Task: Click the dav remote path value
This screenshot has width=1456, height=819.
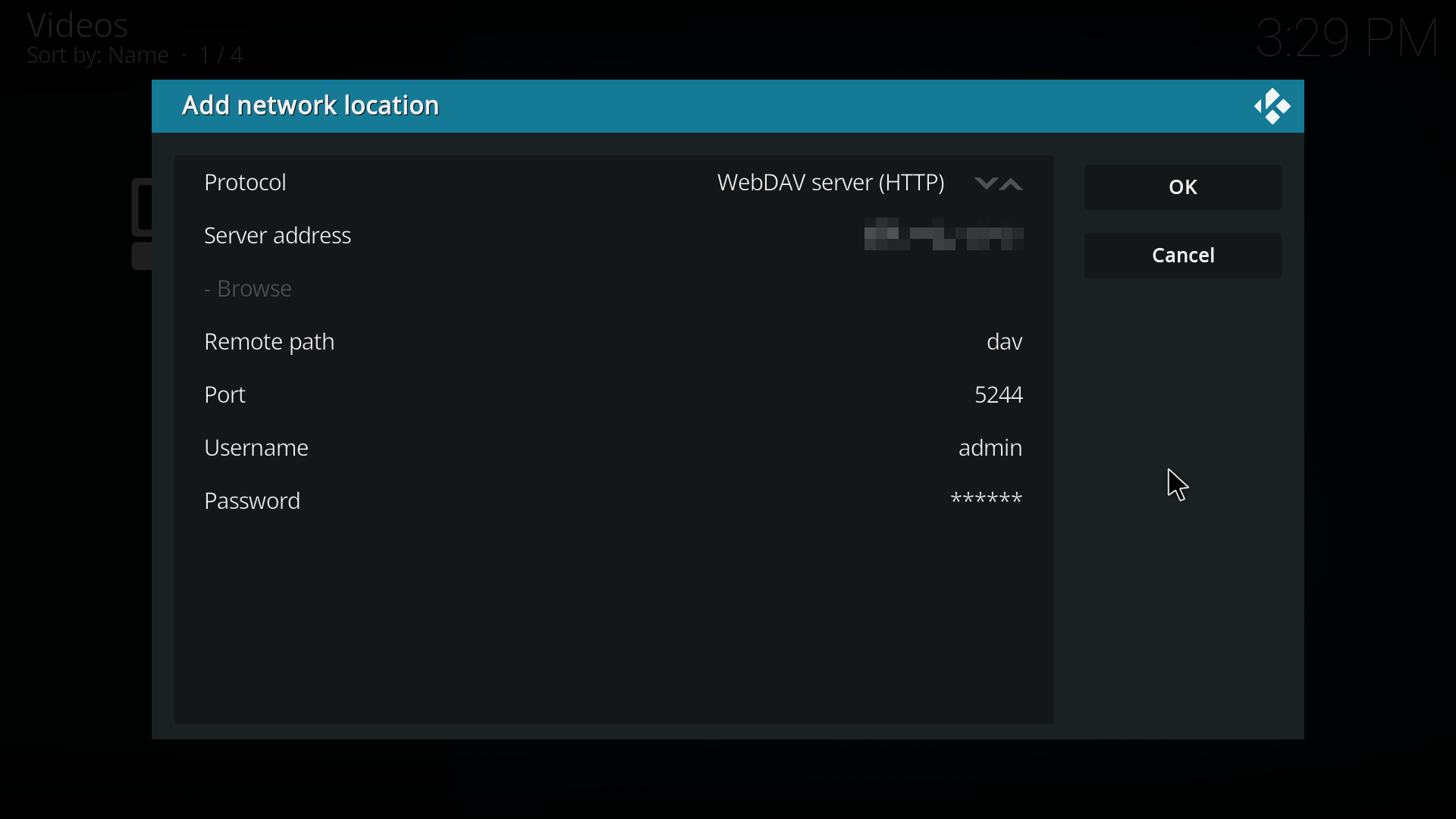Action: [1004, 342]
